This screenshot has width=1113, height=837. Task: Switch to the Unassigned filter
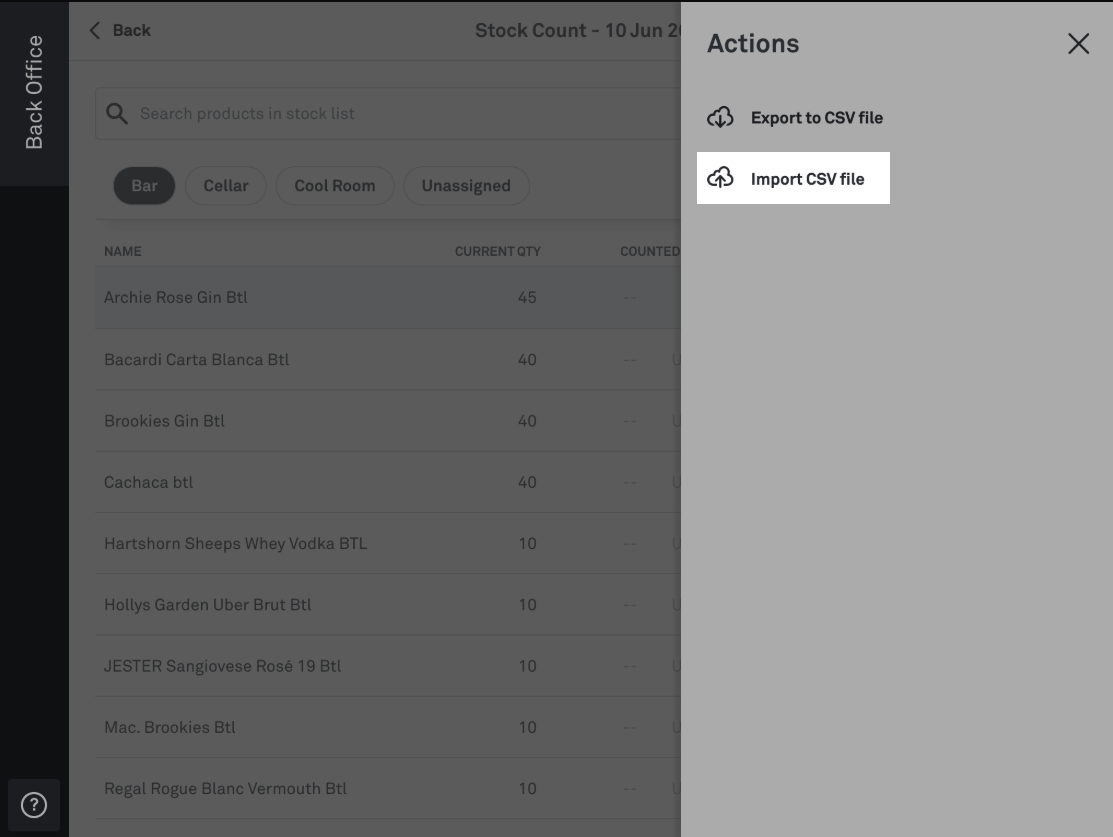(466, 186)
